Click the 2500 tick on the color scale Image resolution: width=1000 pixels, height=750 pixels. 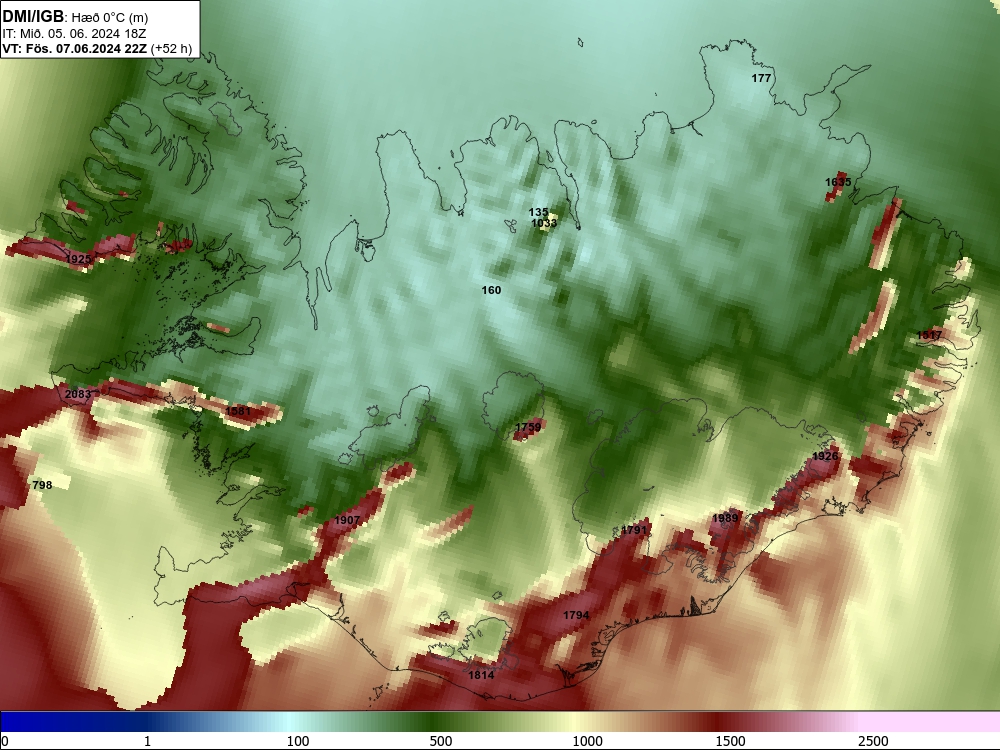tap(873, 741)
